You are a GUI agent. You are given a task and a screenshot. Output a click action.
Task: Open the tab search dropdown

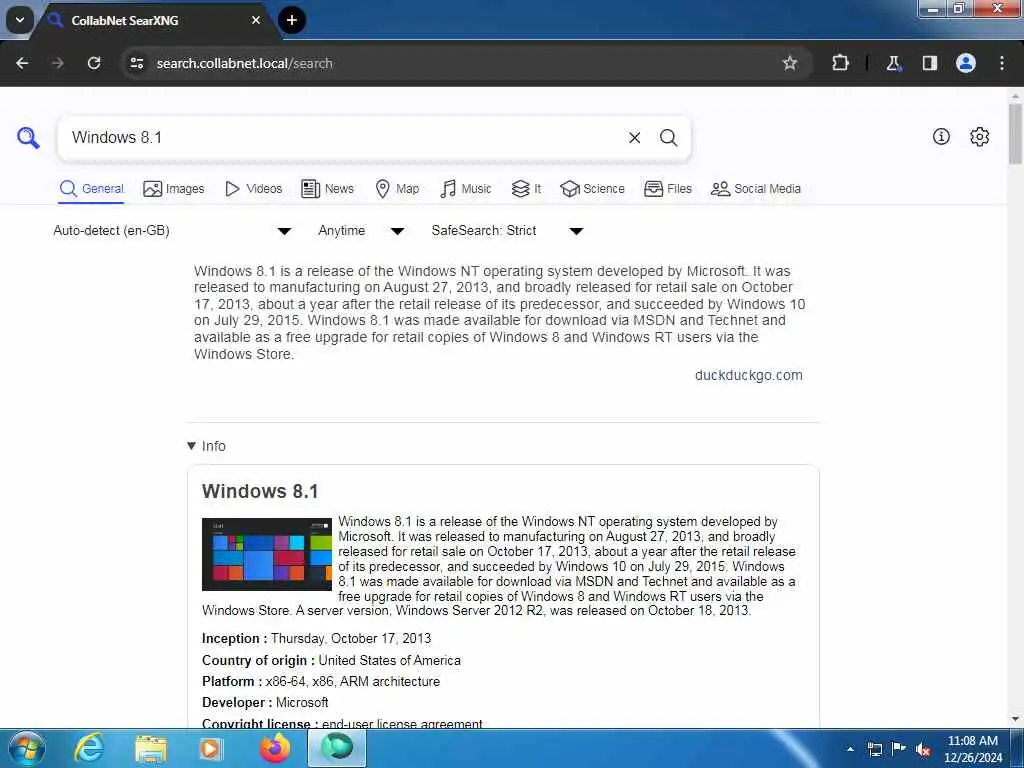click(x=20, y=20)
